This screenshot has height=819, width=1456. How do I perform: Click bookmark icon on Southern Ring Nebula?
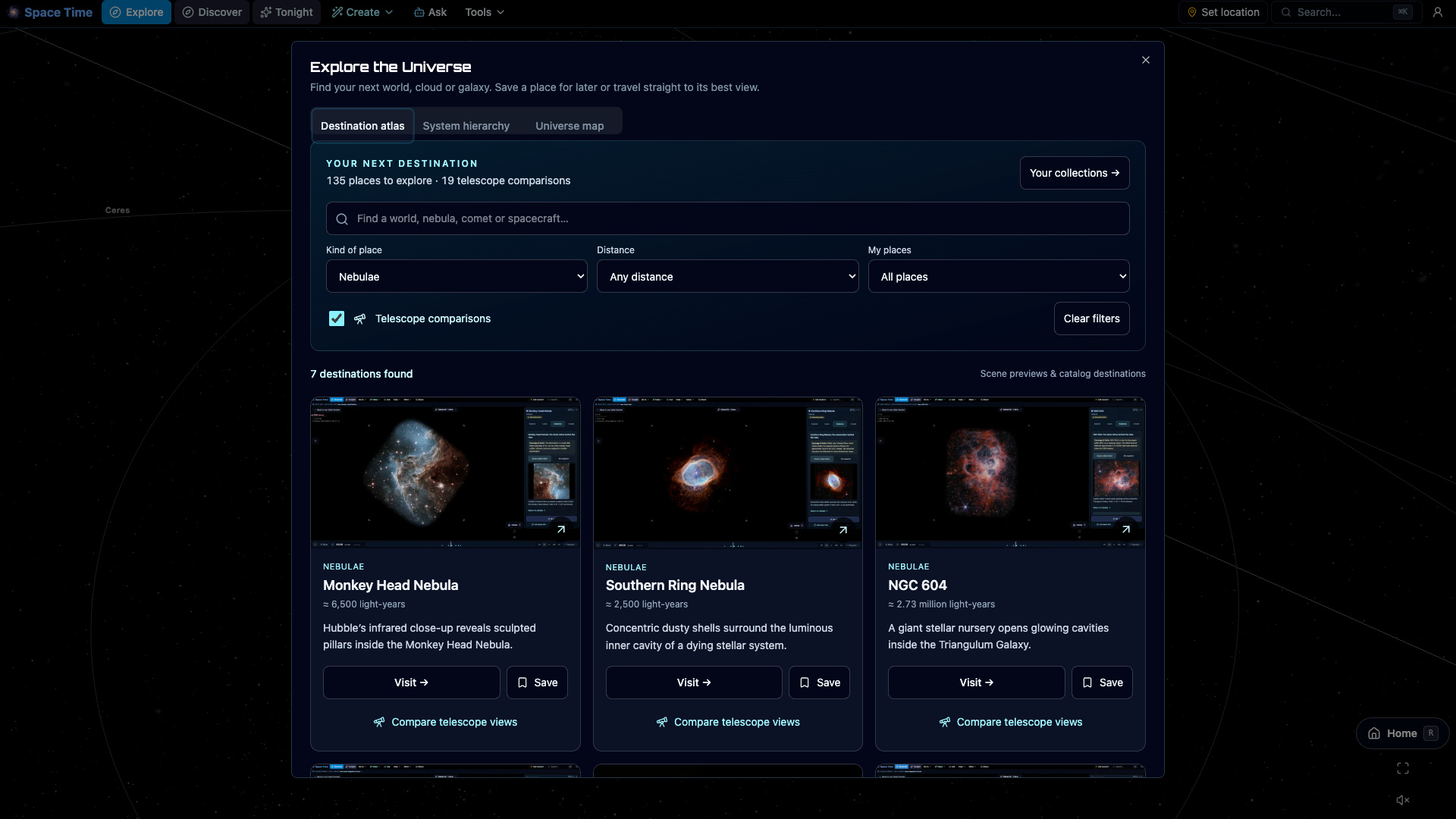pyautogui.click(x=805, y=682)
